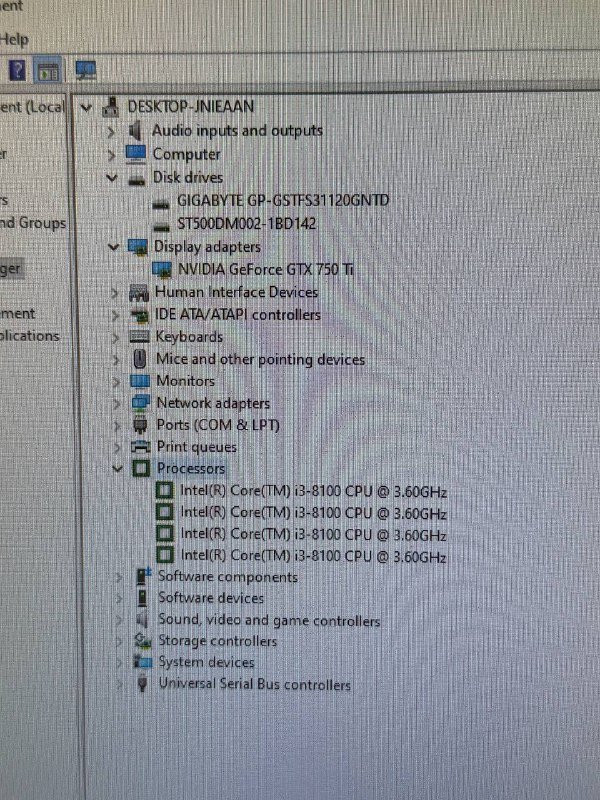Click the Print queues printer icon
Viewport: 600px width, 800px height.
(140, 447)
